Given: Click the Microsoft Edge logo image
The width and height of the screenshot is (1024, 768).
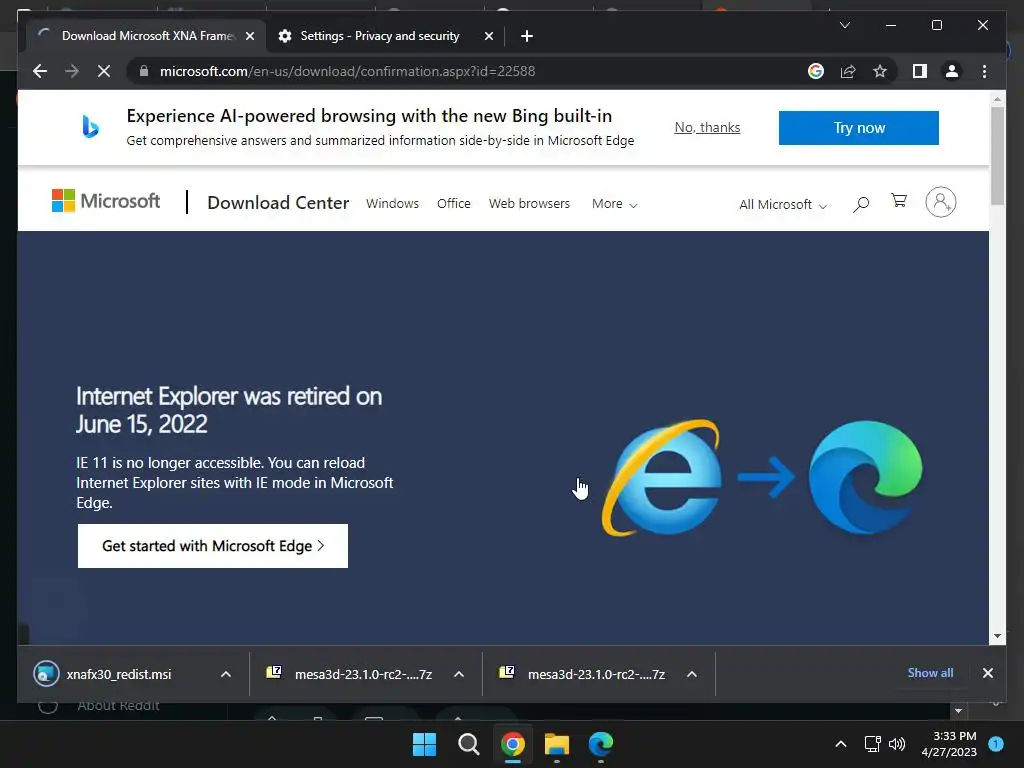Looking at the screenshot, I should (x=865, y=477).
